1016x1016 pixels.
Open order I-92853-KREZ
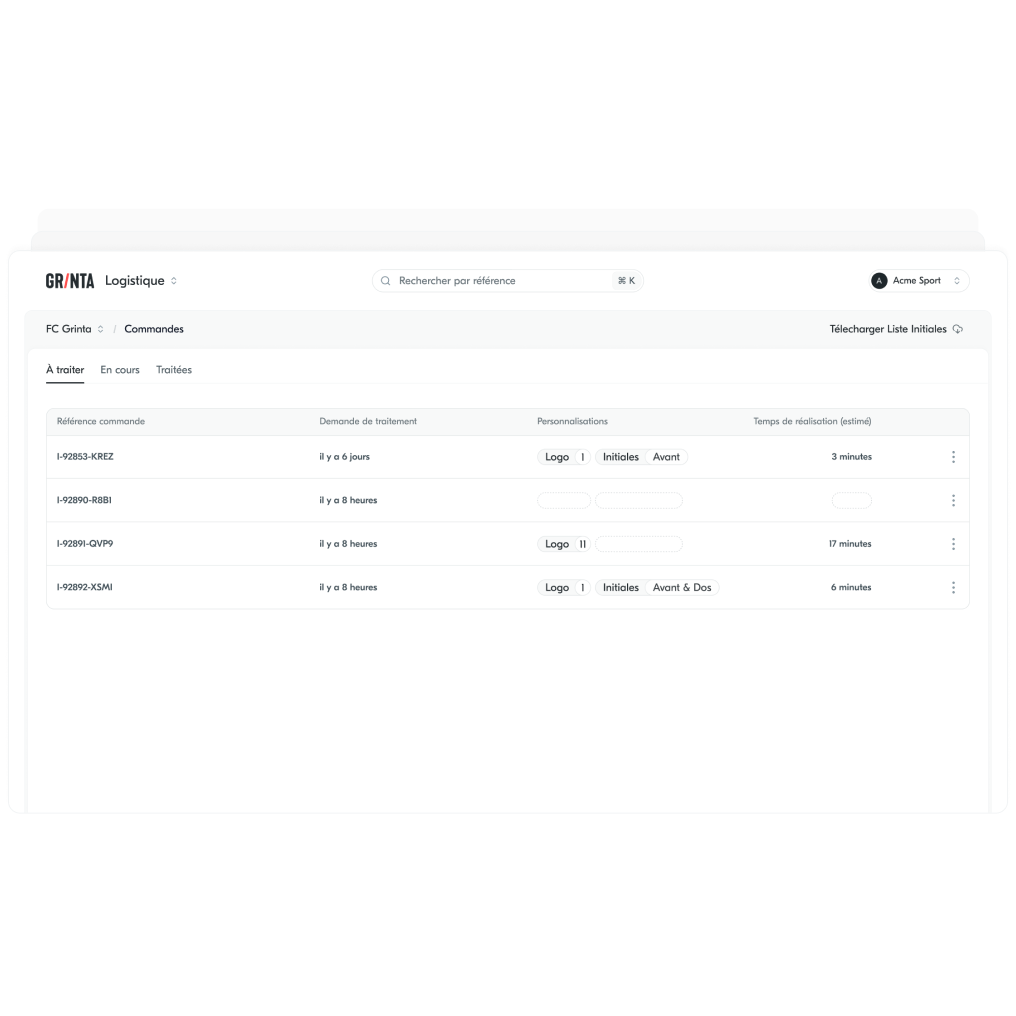coord(85,457)
